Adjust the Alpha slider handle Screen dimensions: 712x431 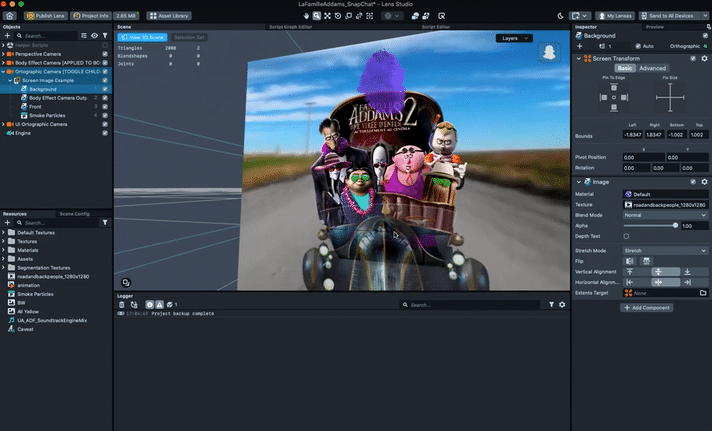pos(675,225)
